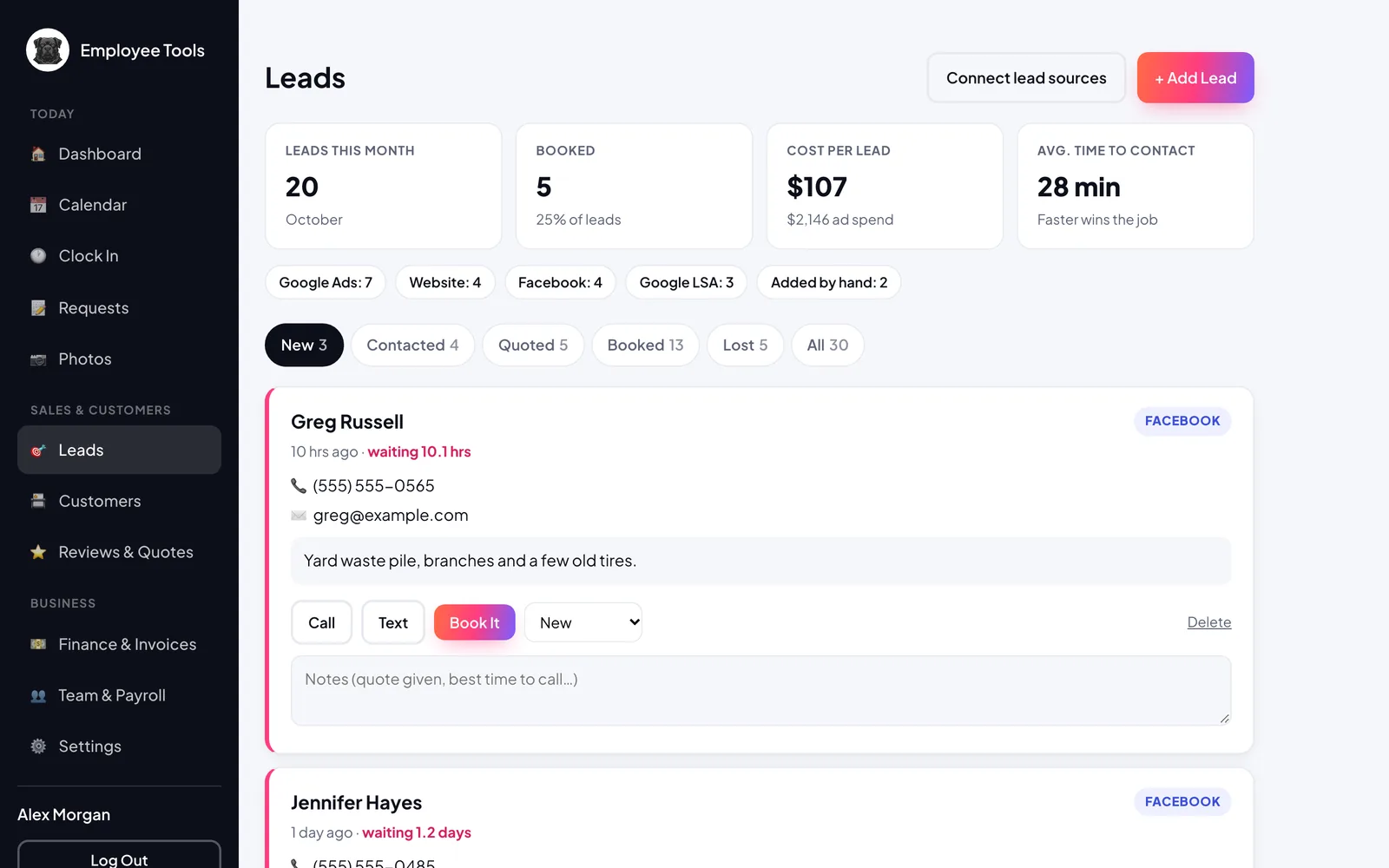Click the Photos camera icon
The height and width of the screenshot is (868, 1389).
pos(38,359)
